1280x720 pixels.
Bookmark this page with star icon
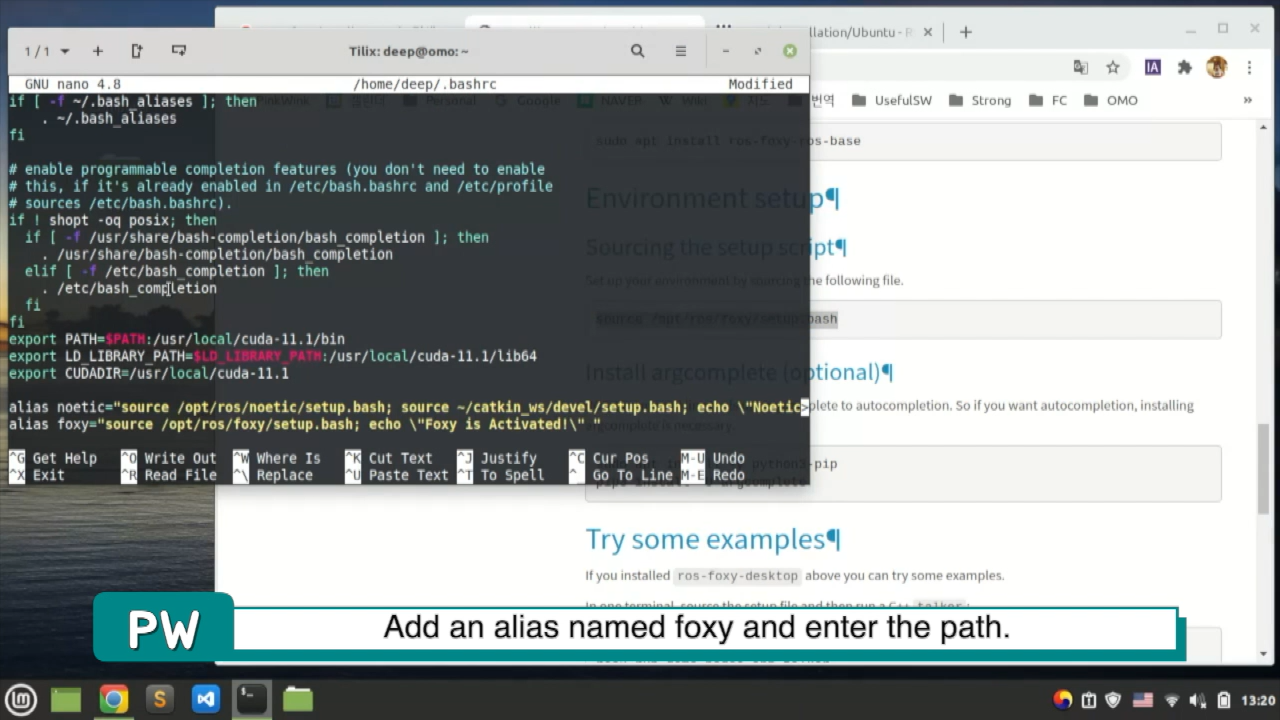[1112, 67]
